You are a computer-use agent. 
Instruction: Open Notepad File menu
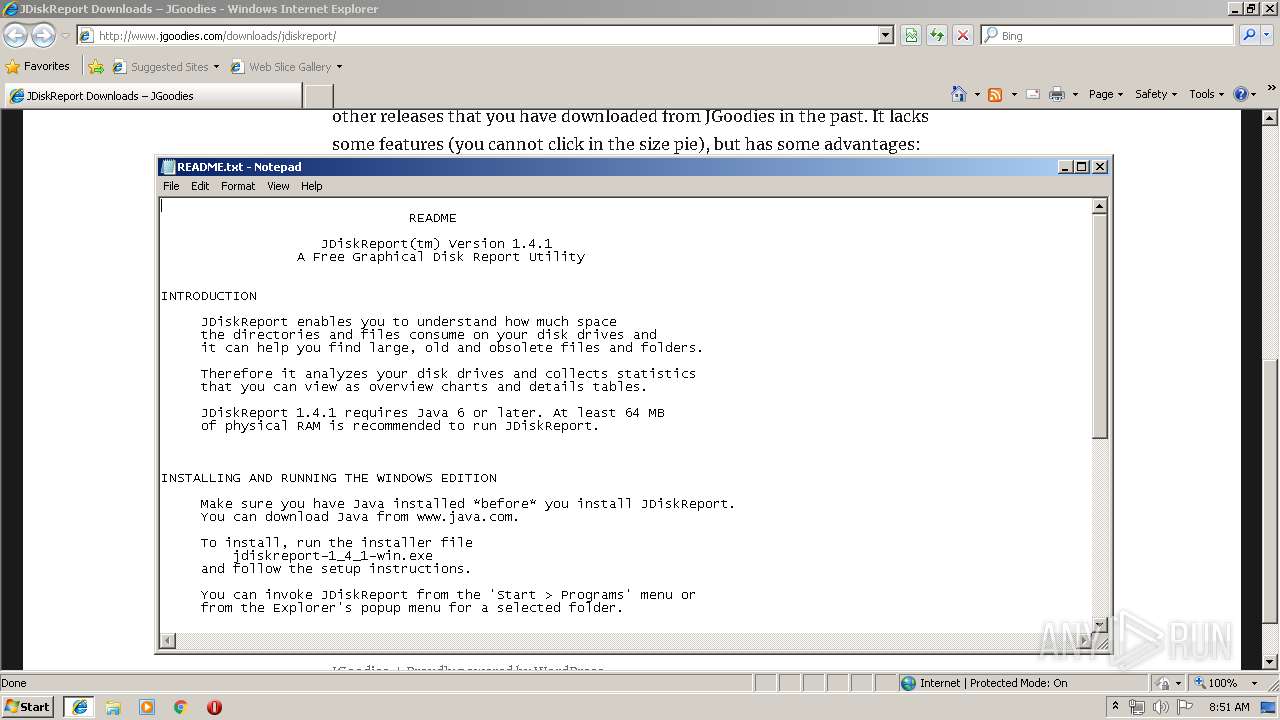pyautogui.click(x=171, y=186)
